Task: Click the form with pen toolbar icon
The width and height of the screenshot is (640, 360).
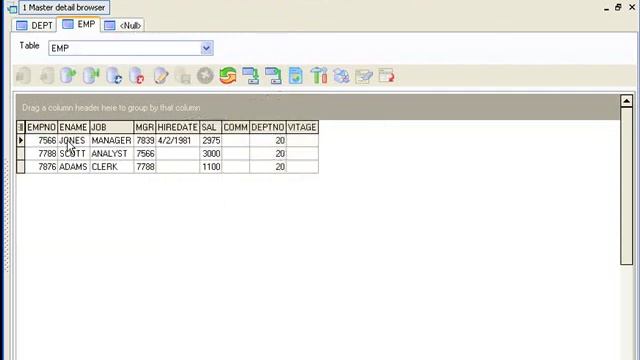Action: (364, 76)
